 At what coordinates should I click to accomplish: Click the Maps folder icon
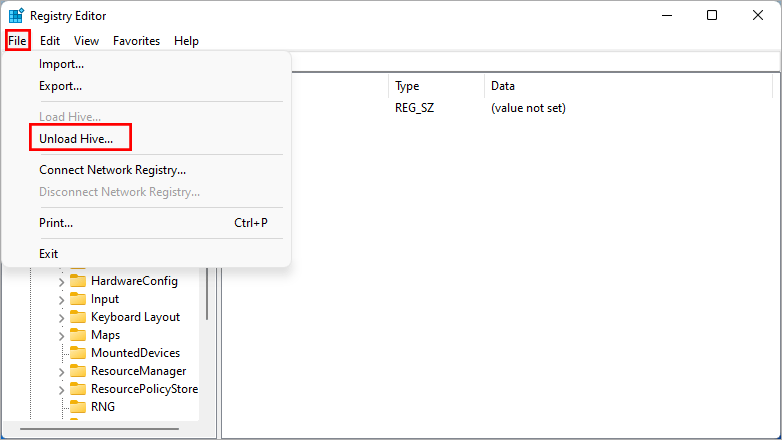78,335
